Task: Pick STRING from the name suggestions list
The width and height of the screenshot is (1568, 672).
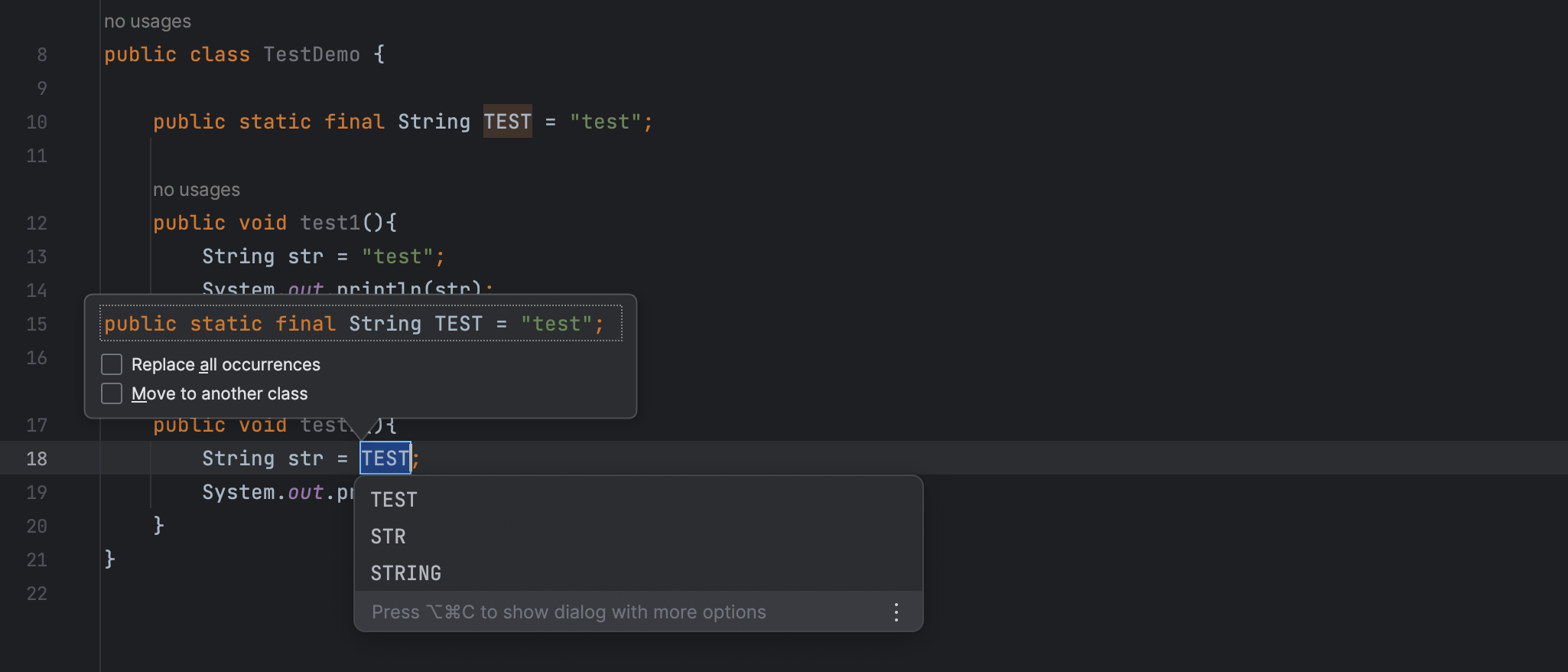Action: [x=405, y=573]
